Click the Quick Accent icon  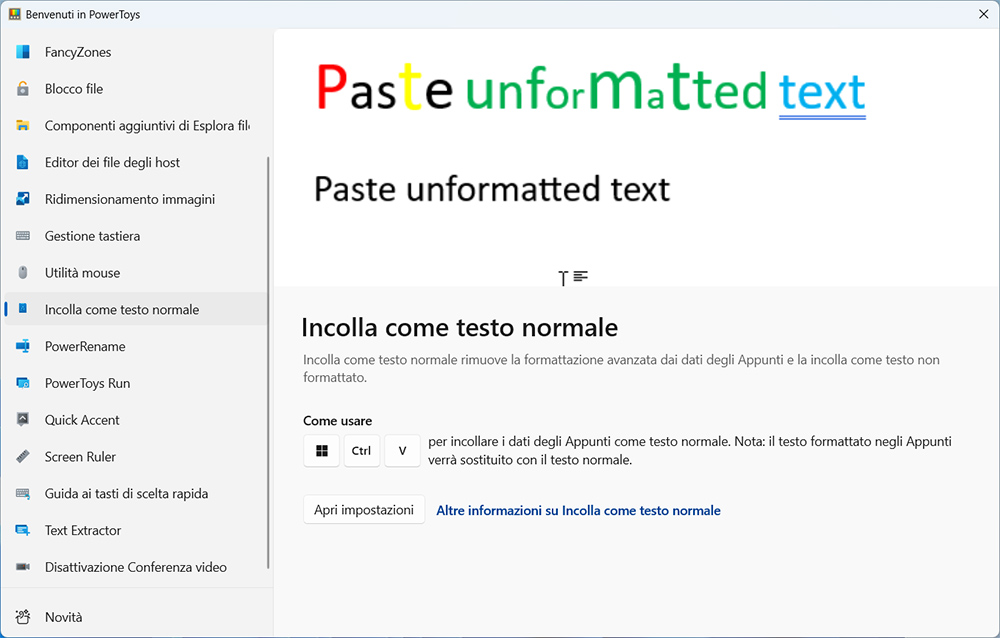click(23, 420)
